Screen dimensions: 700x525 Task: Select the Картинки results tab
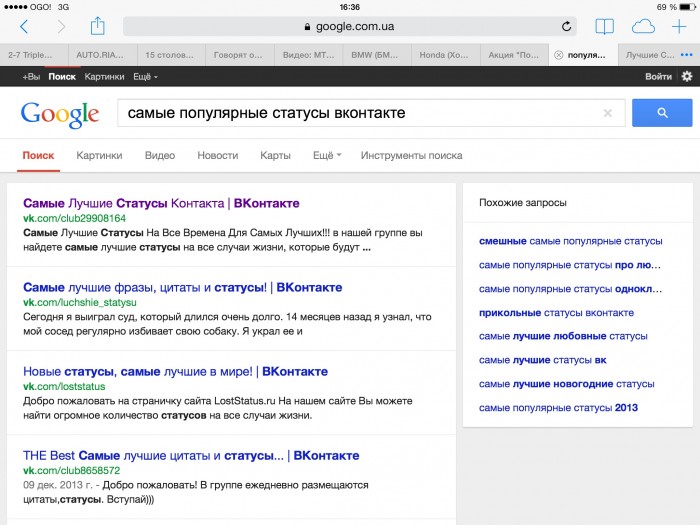[x=99, y=155]
